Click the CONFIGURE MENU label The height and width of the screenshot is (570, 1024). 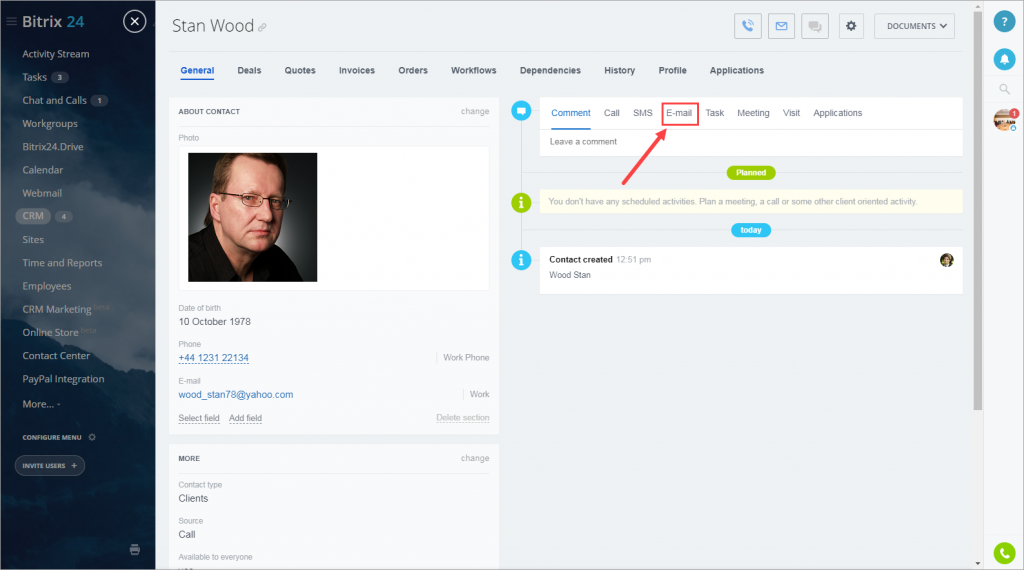coord(52,437)
